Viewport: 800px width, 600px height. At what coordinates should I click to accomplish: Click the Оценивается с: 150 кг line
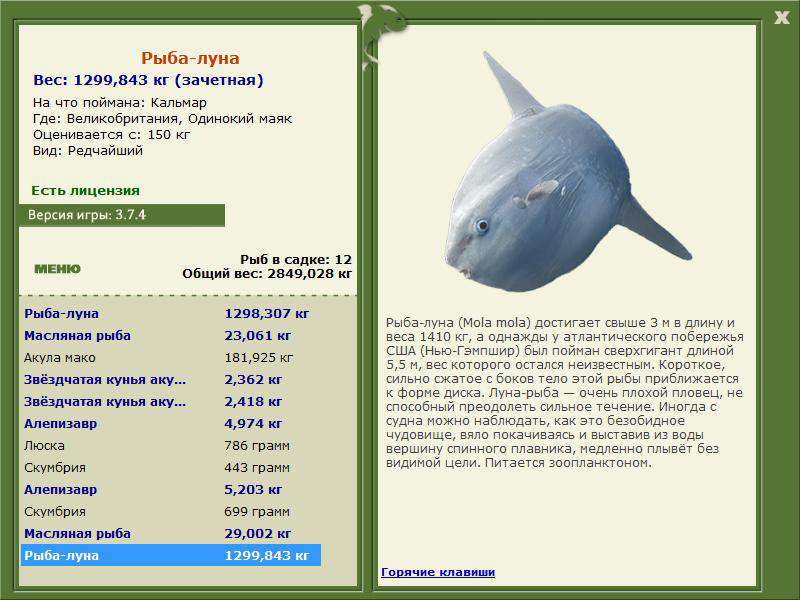[111, 135]
